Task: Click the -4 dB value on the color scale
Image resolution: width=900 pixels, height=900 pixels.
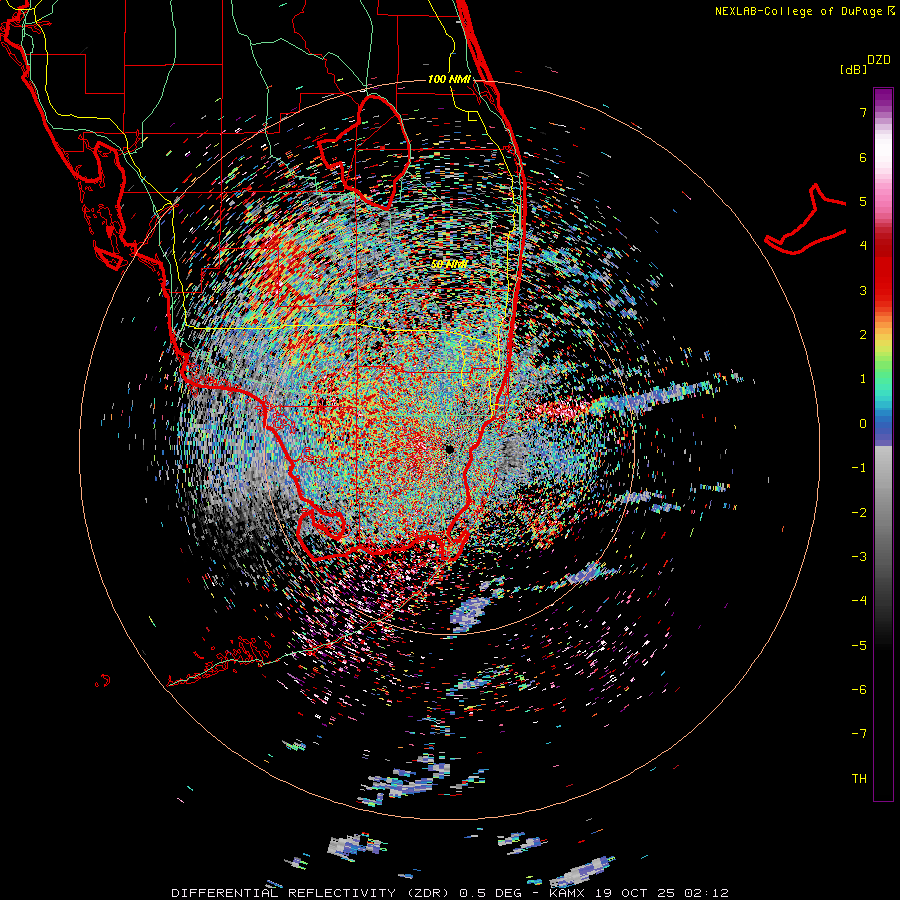Action: point(859,601)
